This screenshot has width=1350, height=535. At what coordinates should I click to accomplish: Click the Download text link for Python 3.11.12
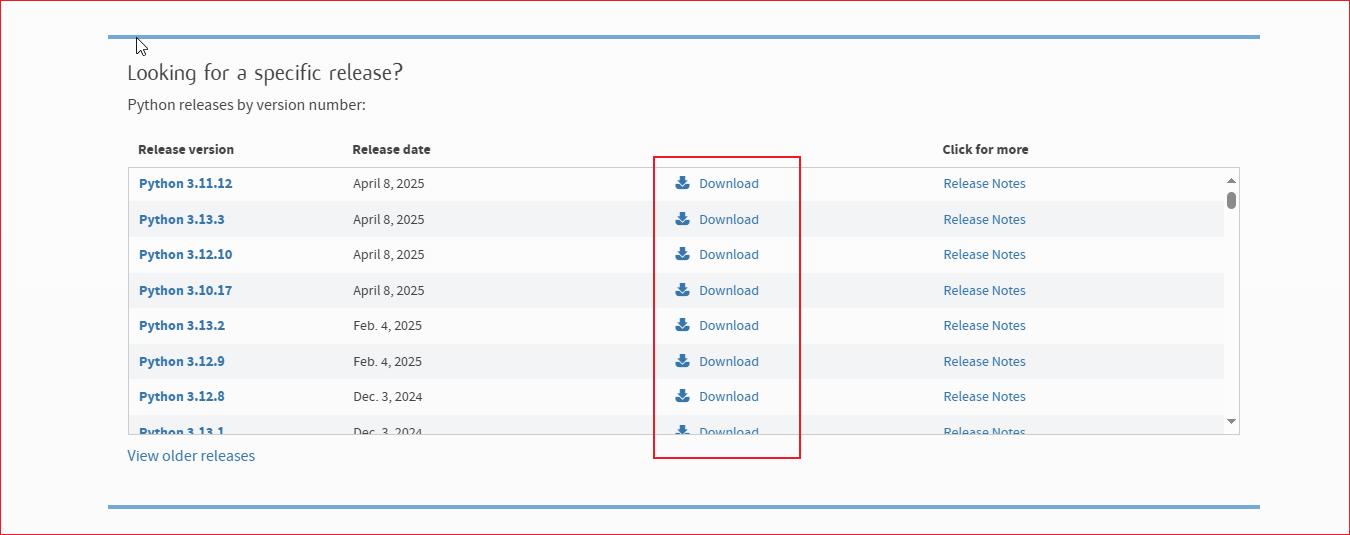729,184
